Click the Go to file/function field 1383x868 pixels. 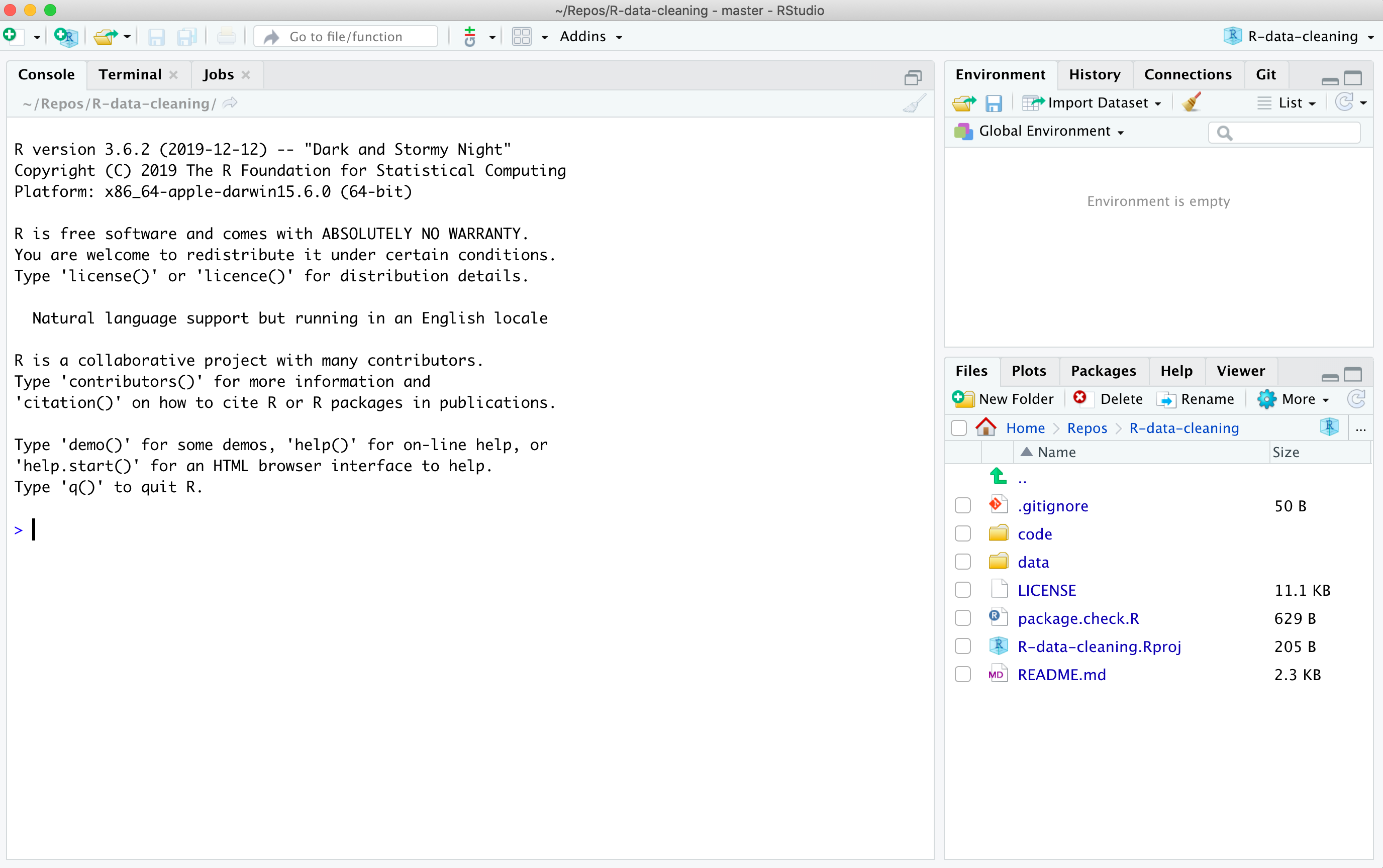coord(346,37)
